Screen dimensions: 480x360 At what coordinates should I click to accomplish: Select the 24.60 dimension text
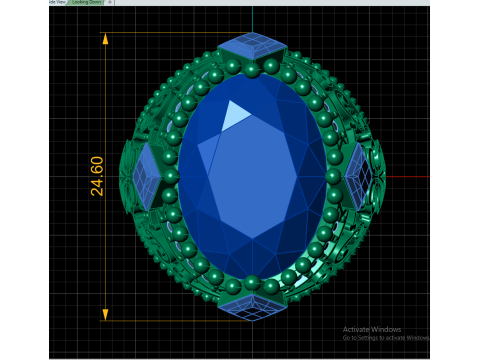97,176
